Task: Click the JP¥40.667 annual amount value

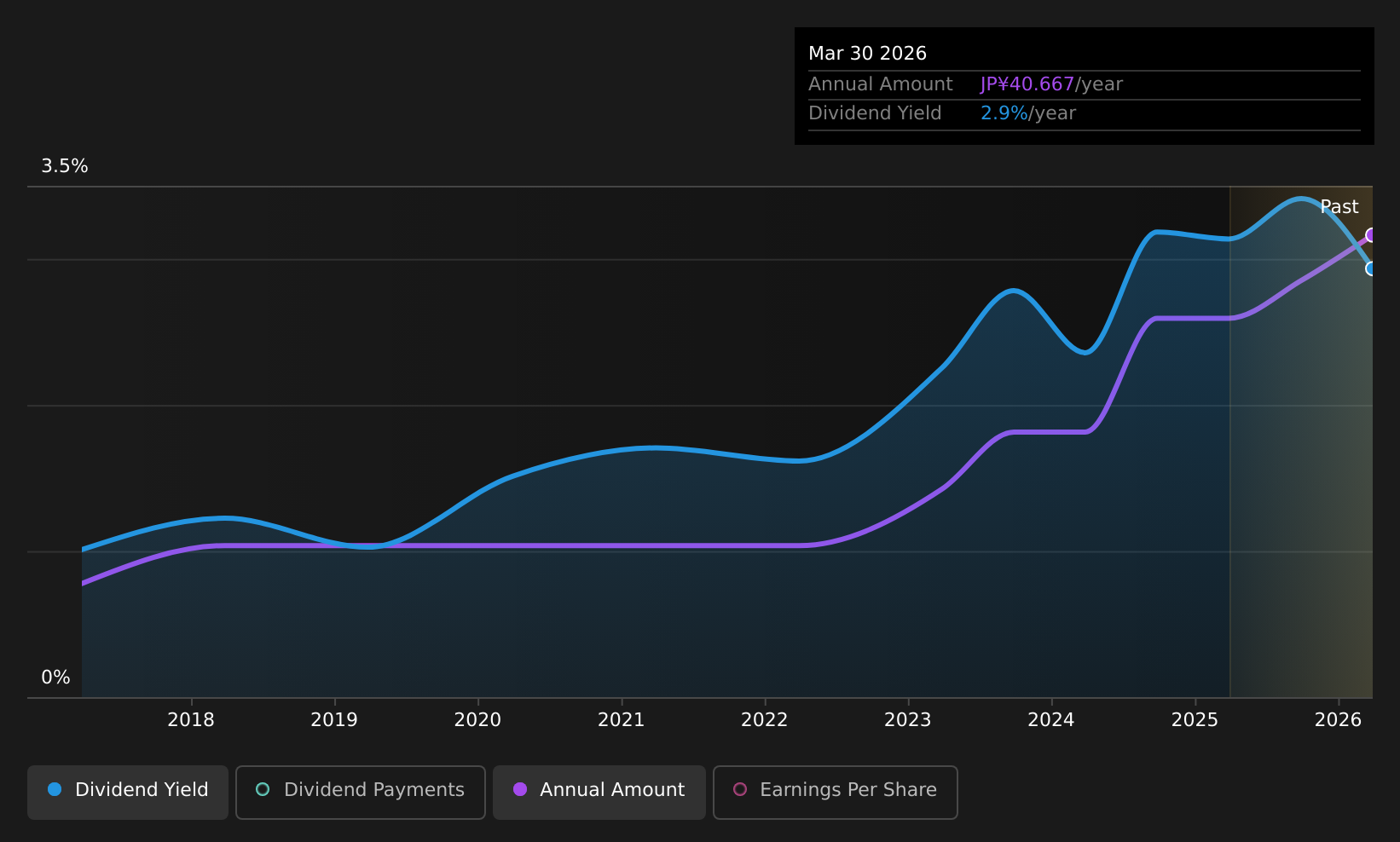Action: pos(1027,84)
